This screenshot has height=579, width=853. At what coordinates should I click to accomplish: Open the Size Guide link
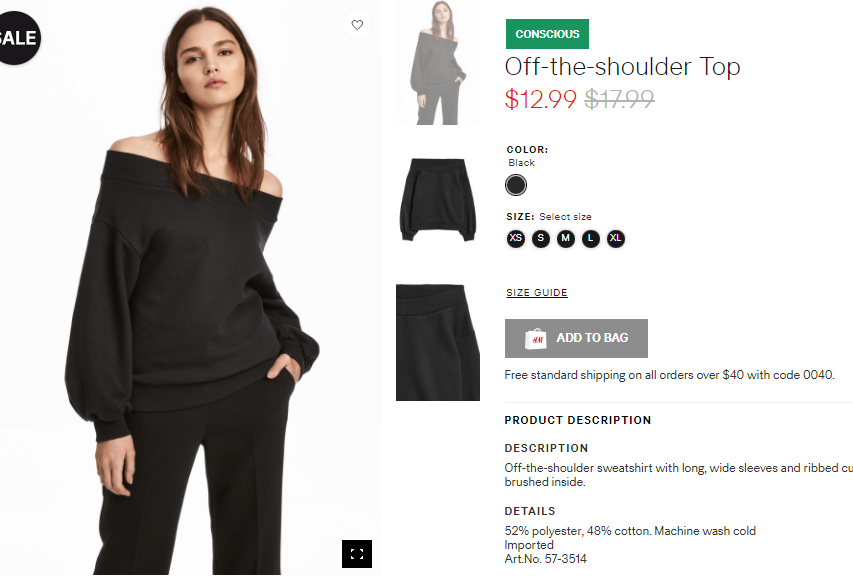coord(537,293)
